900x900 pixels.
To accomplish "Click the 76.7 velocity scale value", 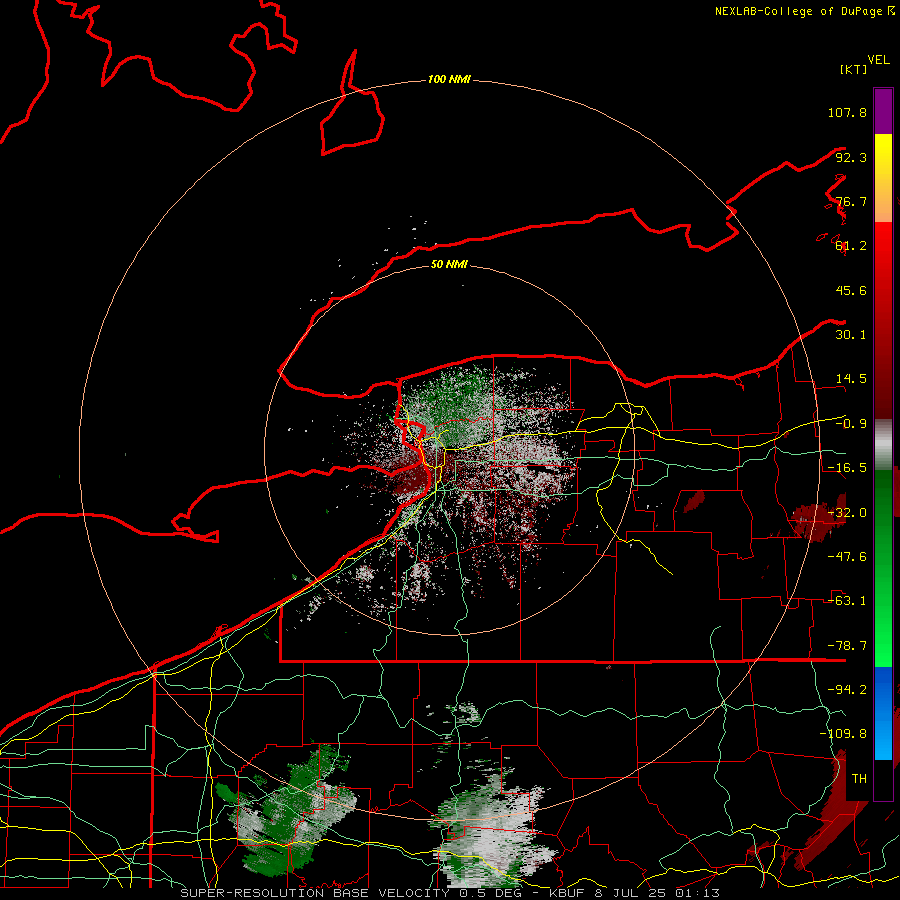I will tap(851, 201).
